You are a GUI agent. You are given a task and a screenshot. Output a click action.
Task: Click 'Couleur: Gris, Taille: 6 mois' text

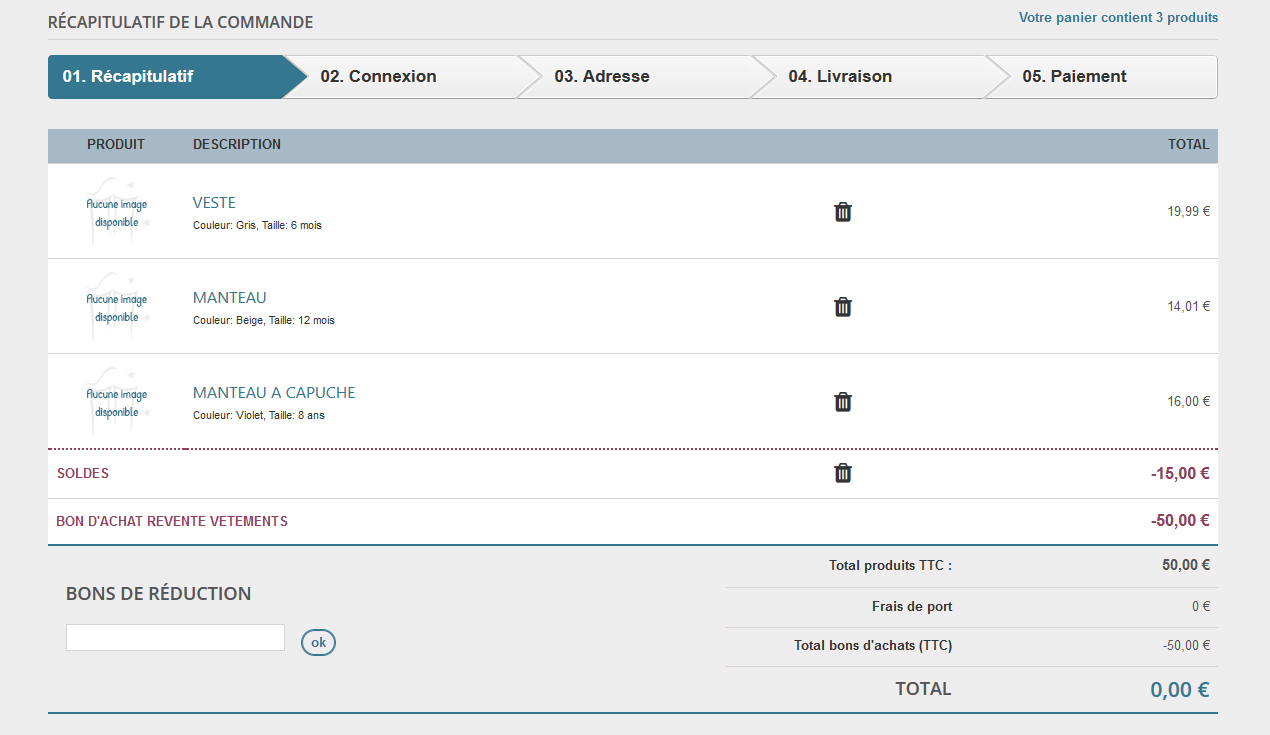click(x=257, y=226)
